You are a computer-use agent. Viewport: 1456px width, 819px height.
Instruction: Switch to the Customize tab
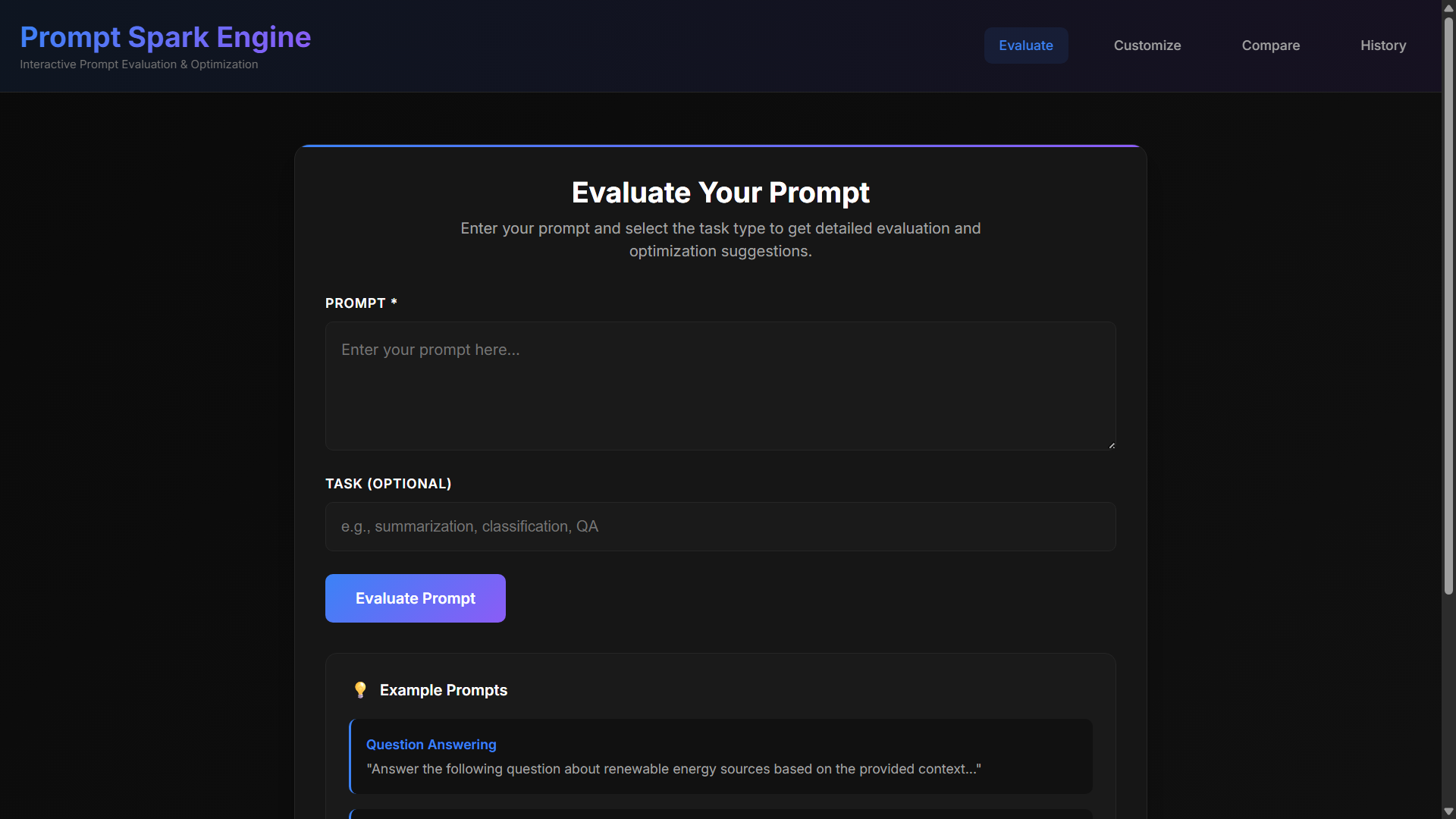[1147, 45]
